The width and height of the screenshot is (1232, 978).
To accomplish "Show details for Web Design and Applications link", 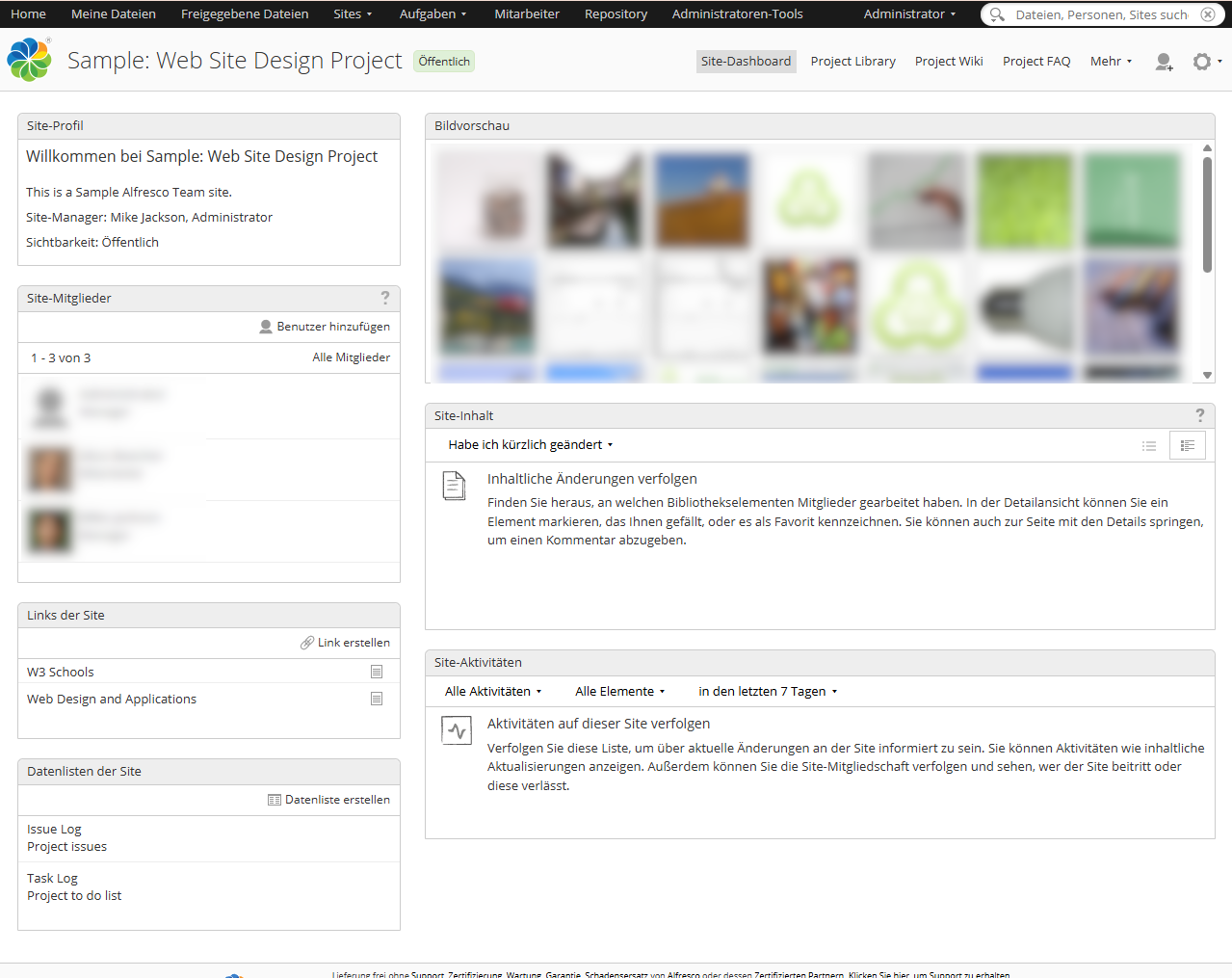I will 377,699.
